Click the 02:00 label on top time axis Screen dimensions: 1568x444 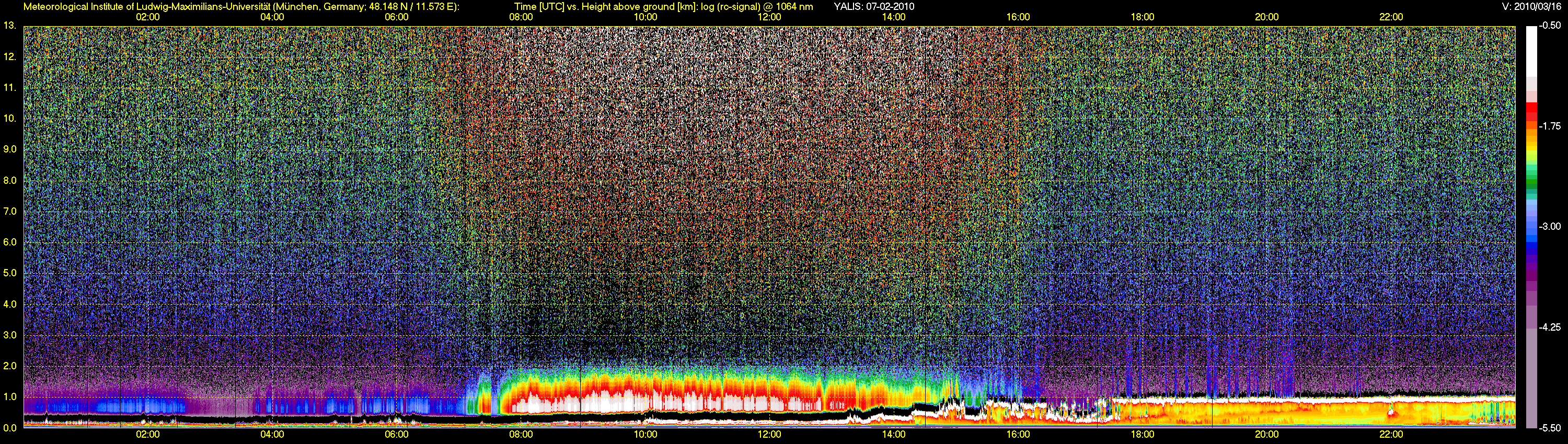(x=148, y=17)
